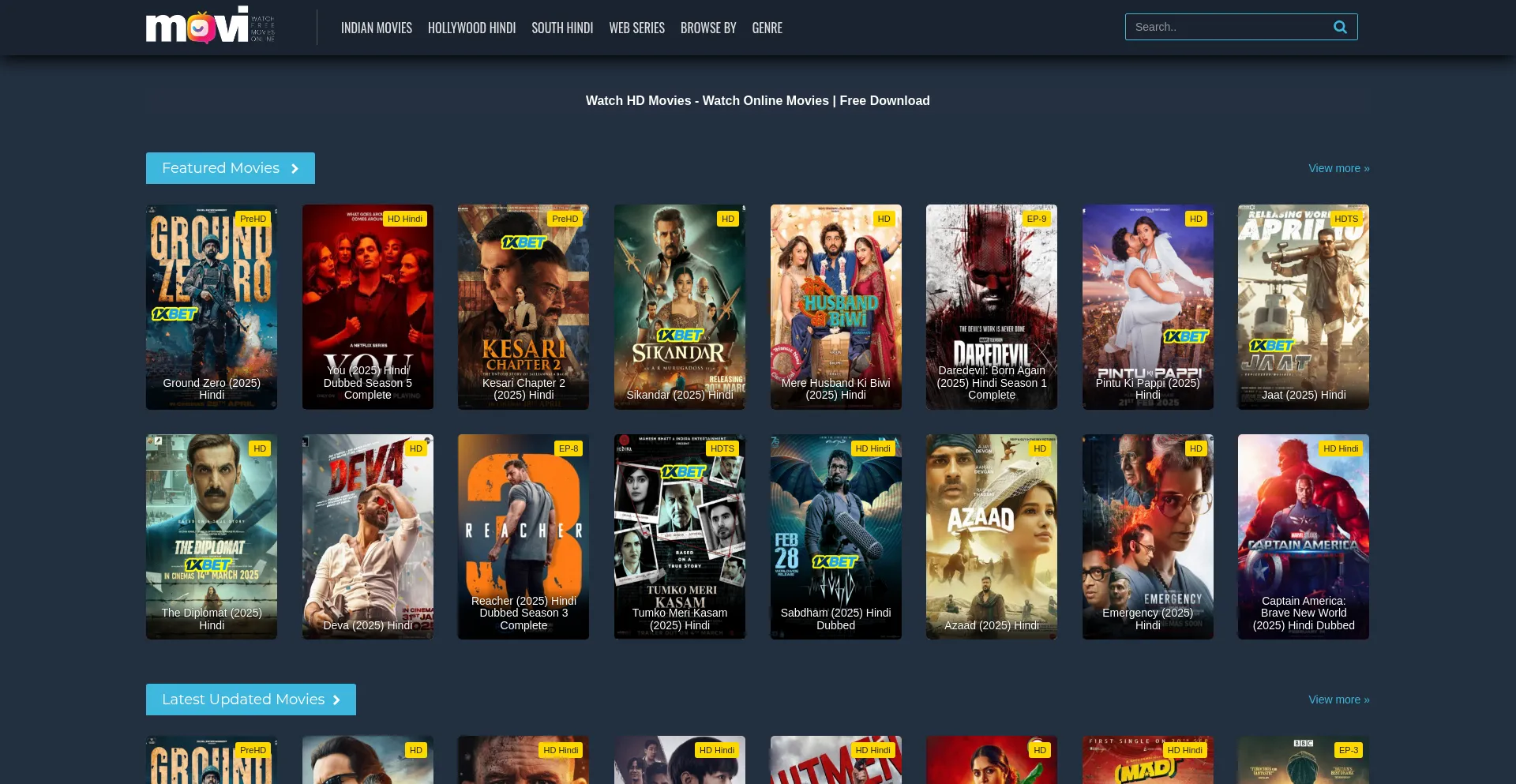This screenshot has height=784, width=1516.
Task: Open Tumko Meri Kasam (2025) poster
Action: click(x=680, y=537)
